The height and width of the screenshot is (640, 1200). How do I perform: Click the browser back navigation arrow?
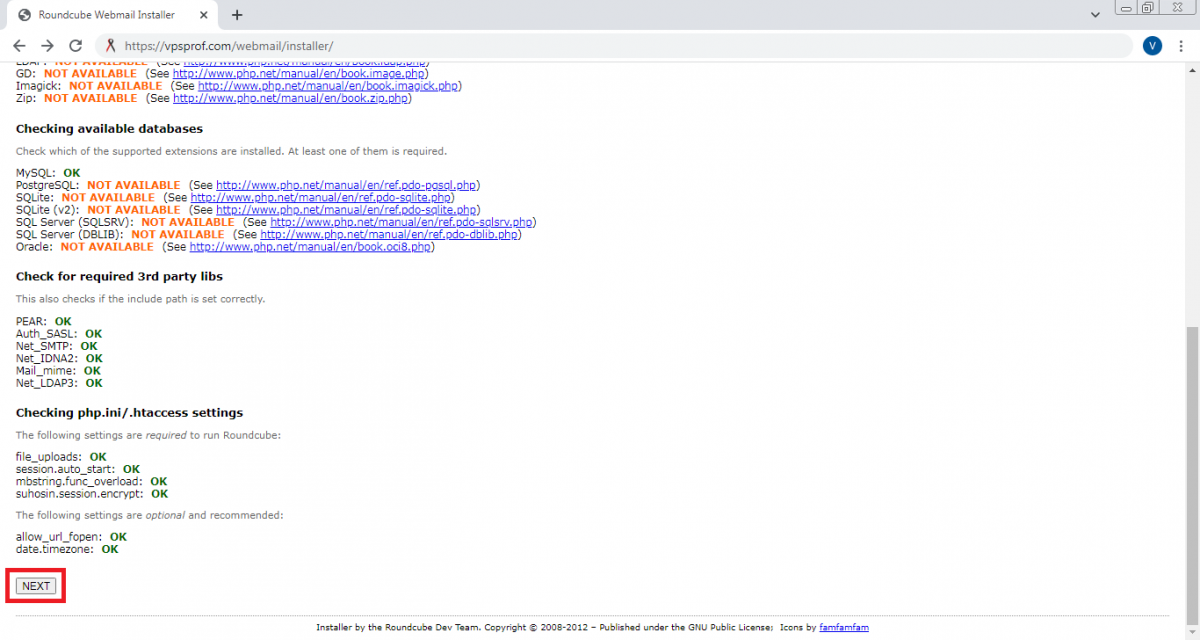[19, 45]
